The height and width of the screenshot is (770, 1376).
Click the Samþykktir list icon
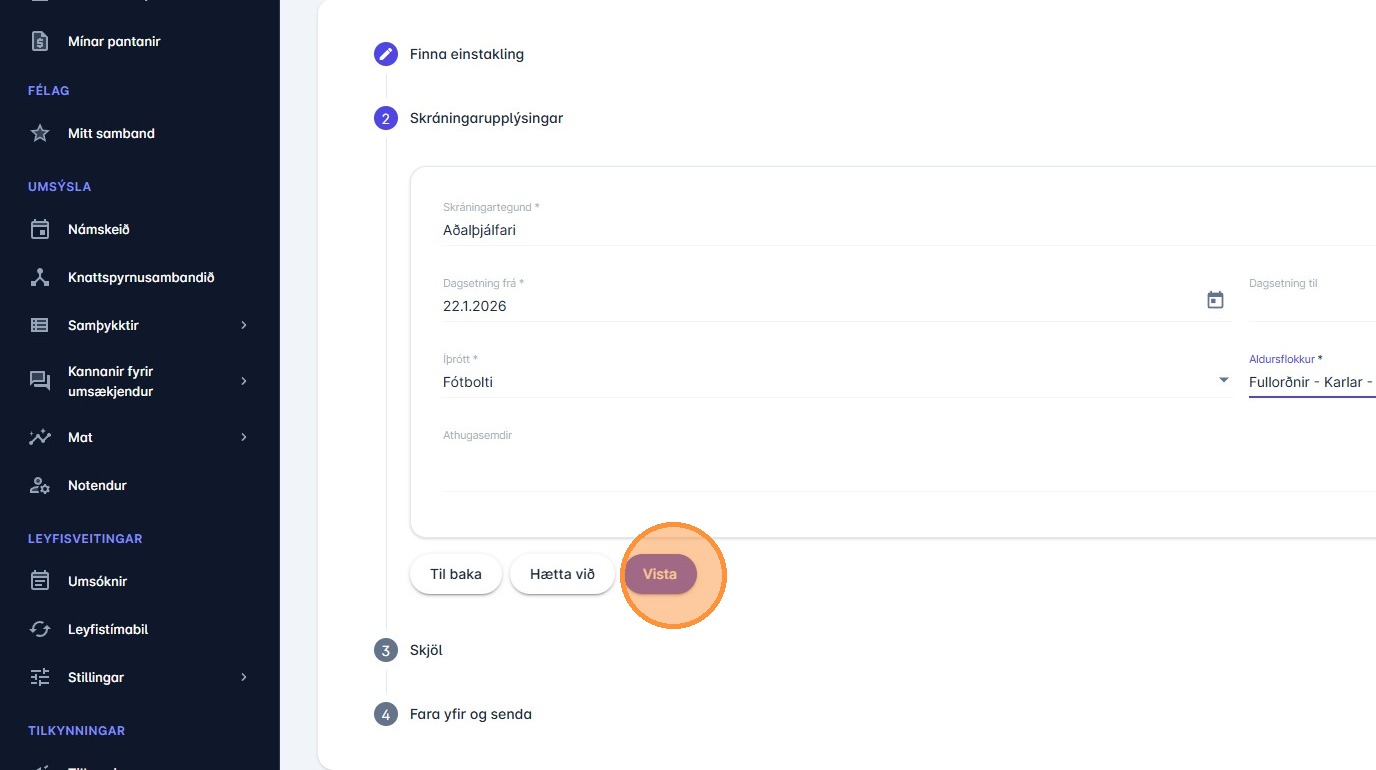(x=40, y=325)
